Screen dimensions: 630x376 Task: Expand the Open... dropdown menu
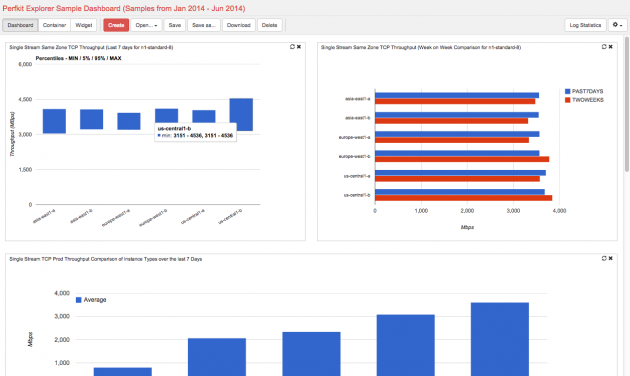tap(146, 25)
